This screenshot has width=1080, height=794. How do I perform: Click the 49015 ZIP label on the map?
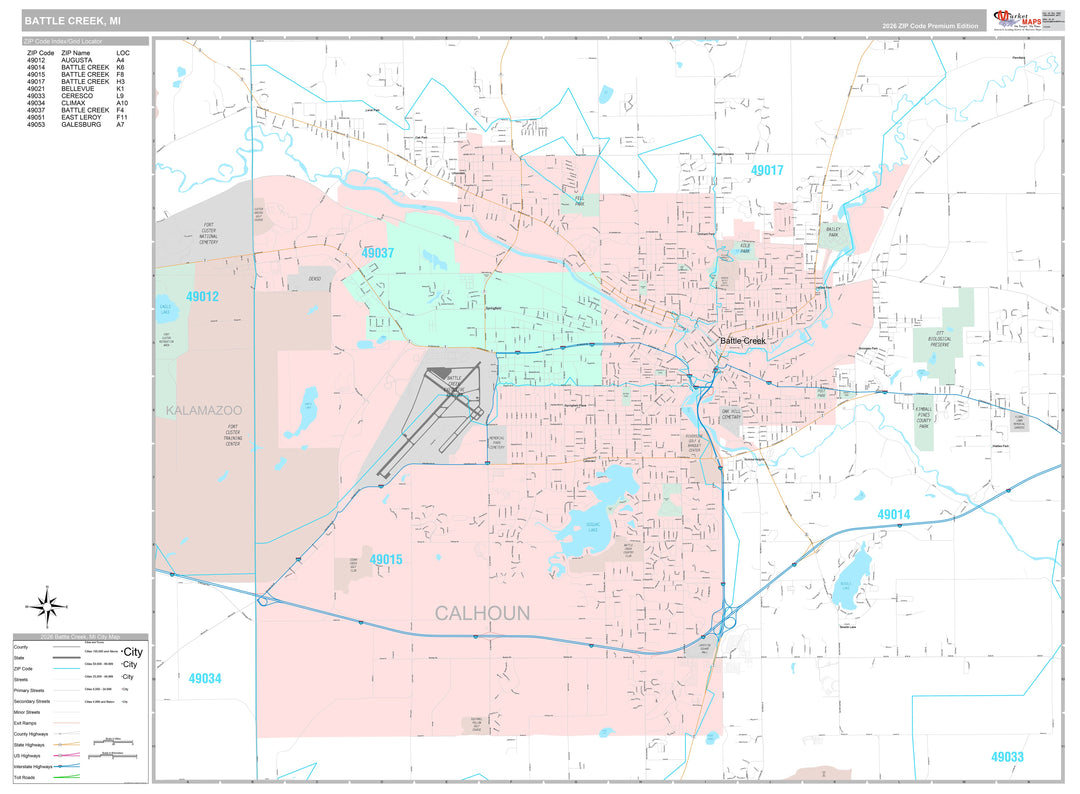[386, 559]
